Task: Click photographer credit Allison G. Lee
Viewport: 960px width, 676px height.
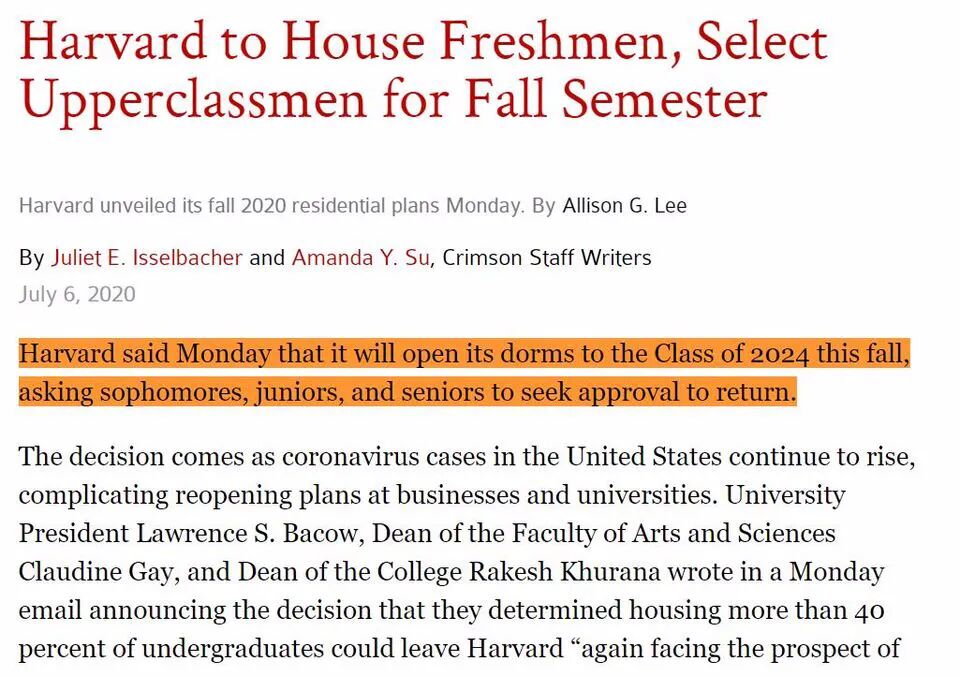Action: click(624, 206)
